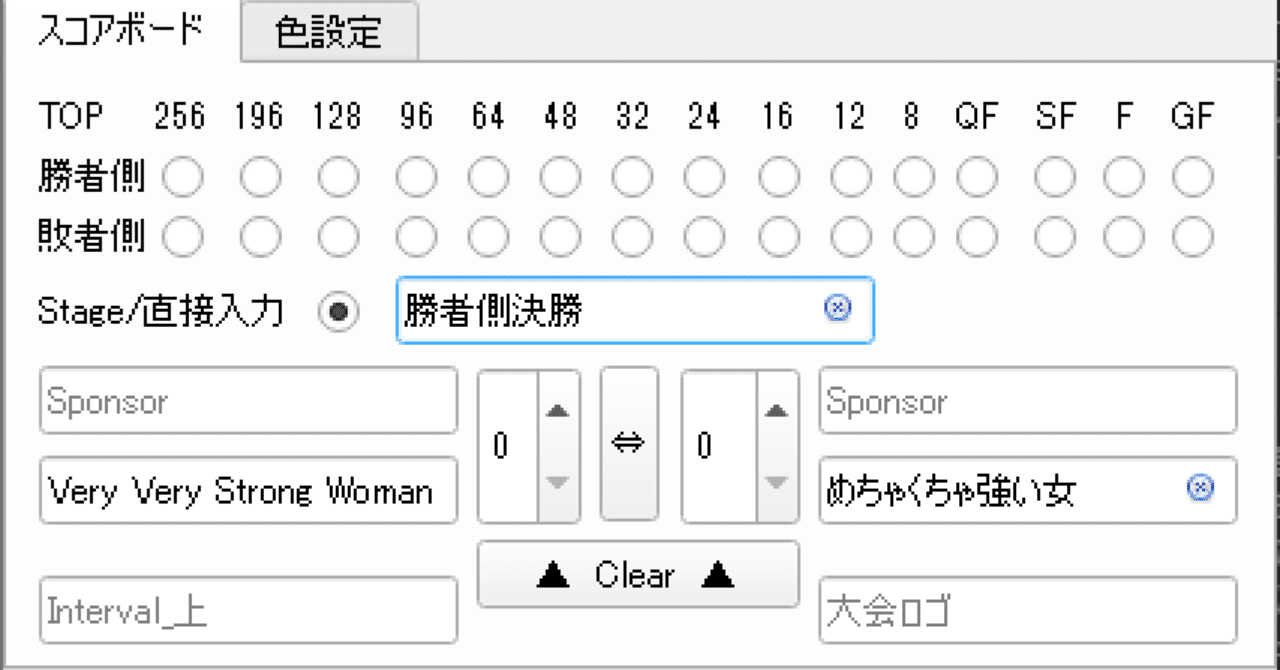Select 勝者側 radio button for GF
The height and width of the screenshot is (670, 1280).
point(1193,179)
